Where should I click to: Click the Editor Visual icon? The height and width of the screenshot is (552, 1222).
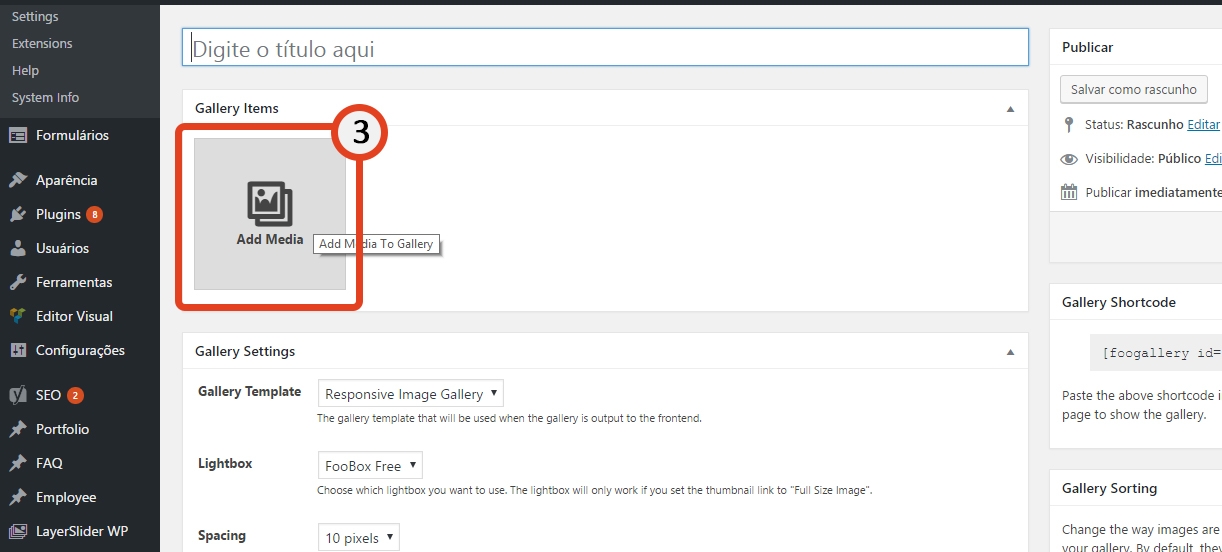click(x=18, y=316)
